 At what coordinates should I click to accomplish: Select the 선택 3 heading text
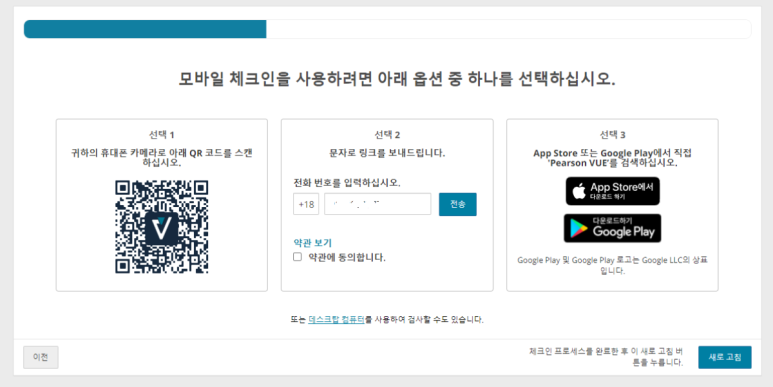[612, 135]
